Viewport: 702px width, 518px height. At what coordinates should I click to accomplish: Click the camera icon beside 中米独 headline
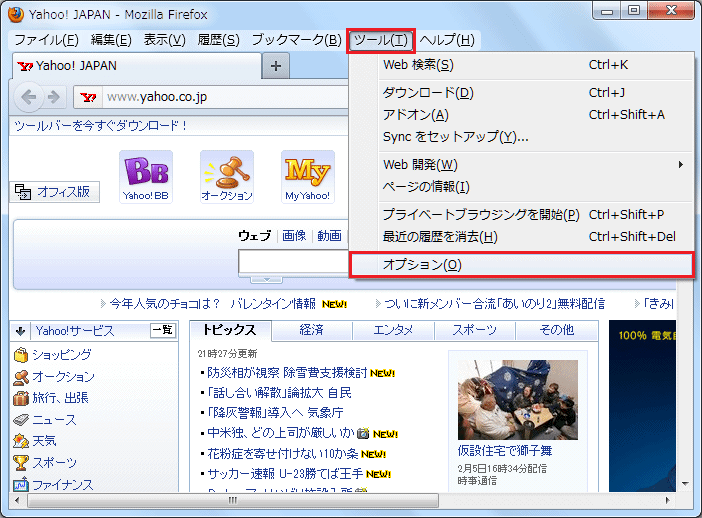(x=363, y=433)
